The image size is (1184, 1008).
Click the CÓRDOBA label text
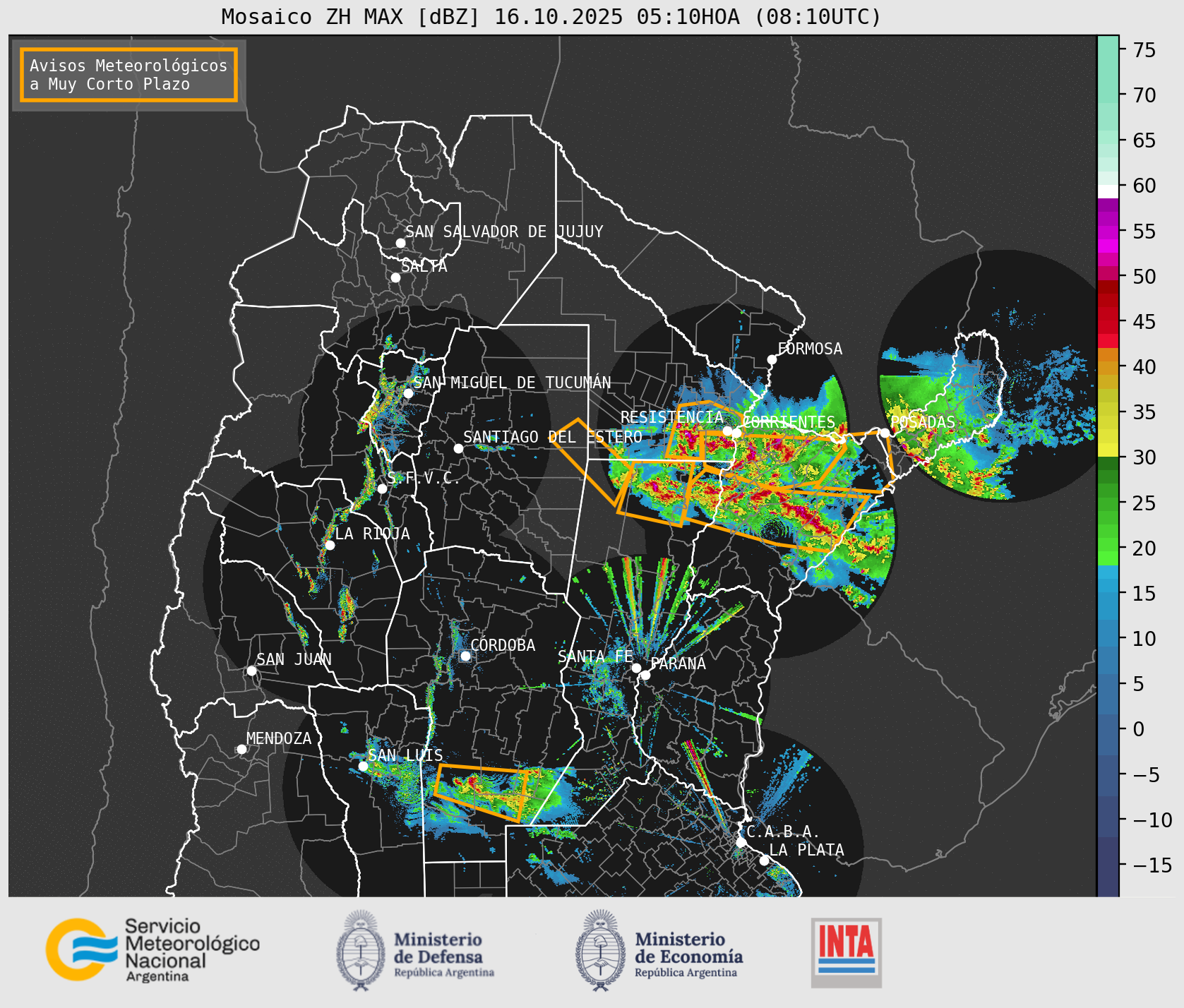(x=503, y=645)
